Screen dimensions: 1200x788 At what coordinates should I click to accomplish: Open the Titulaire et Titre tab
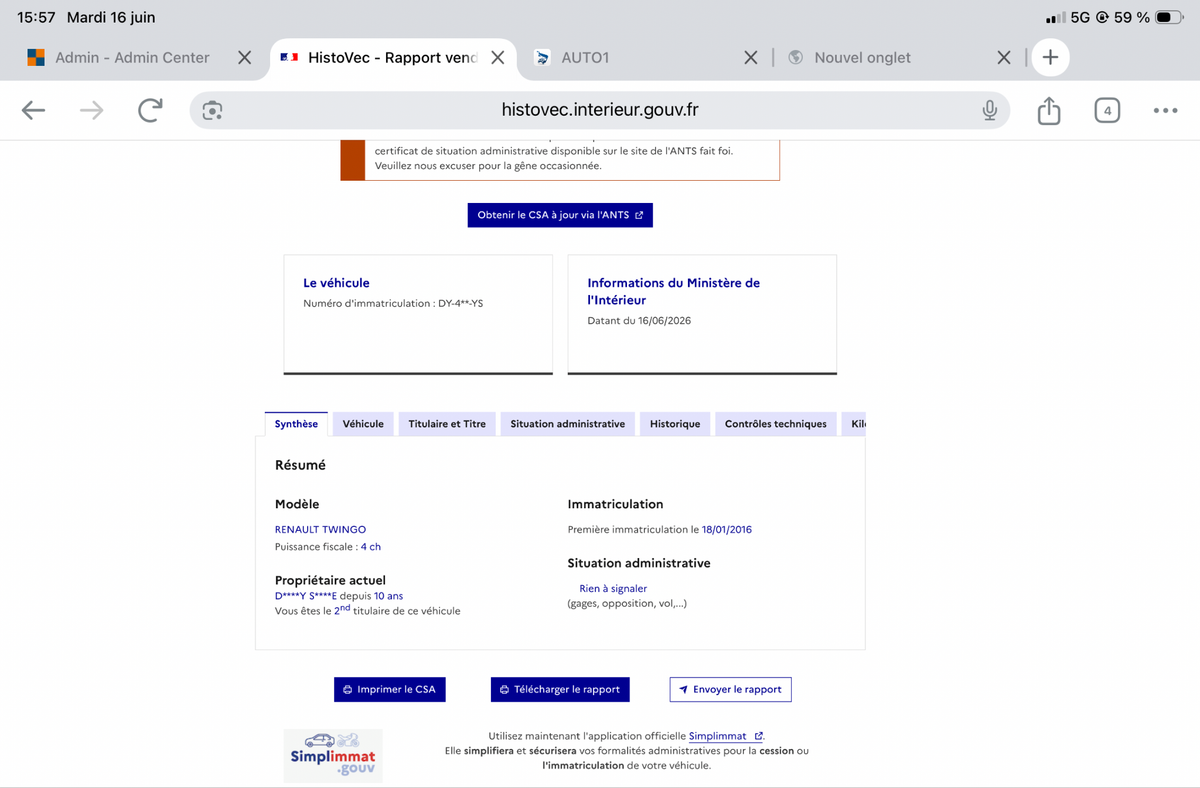point(447,424)
